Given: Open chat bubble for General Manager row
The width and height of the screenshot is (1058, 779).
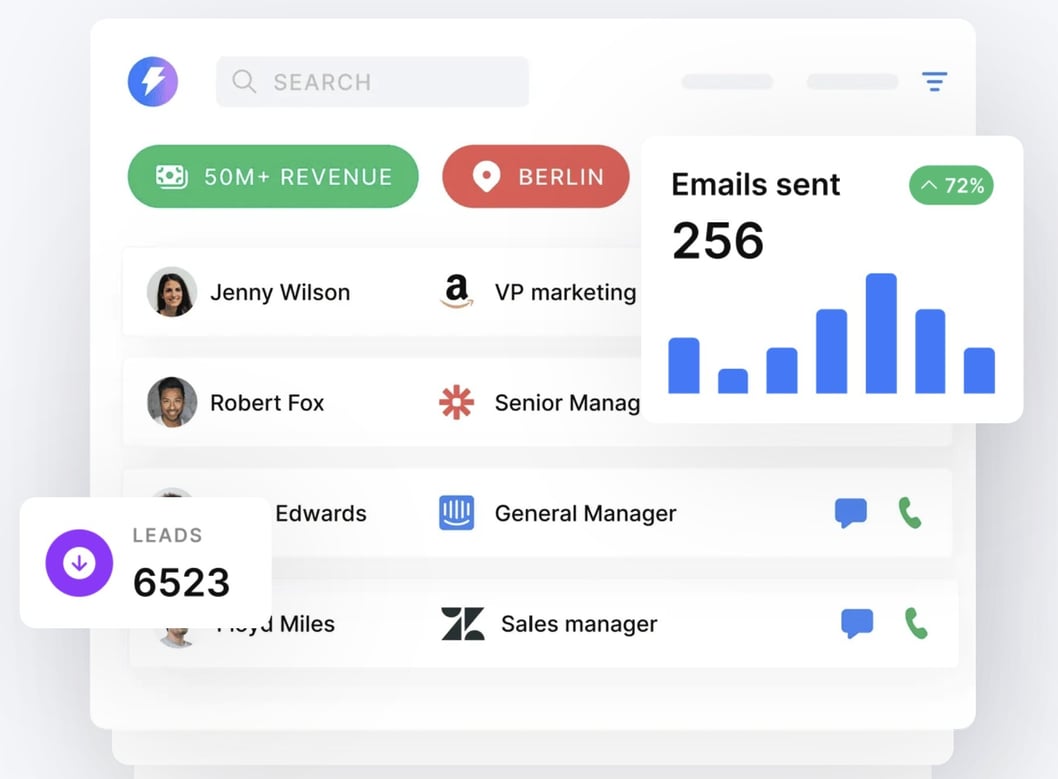Looking at the screenshot, I should click(x=851, y=513).
